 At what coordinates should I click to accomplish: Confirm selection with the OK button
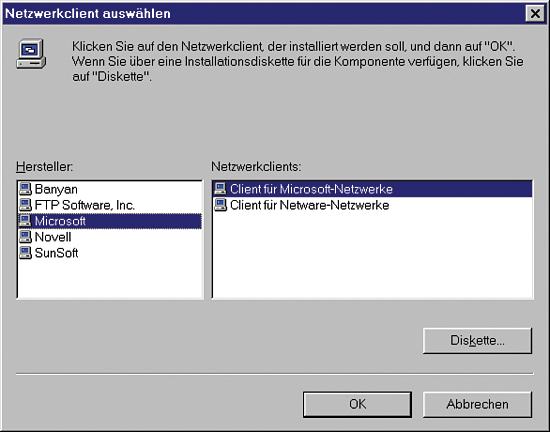point(357,404)
